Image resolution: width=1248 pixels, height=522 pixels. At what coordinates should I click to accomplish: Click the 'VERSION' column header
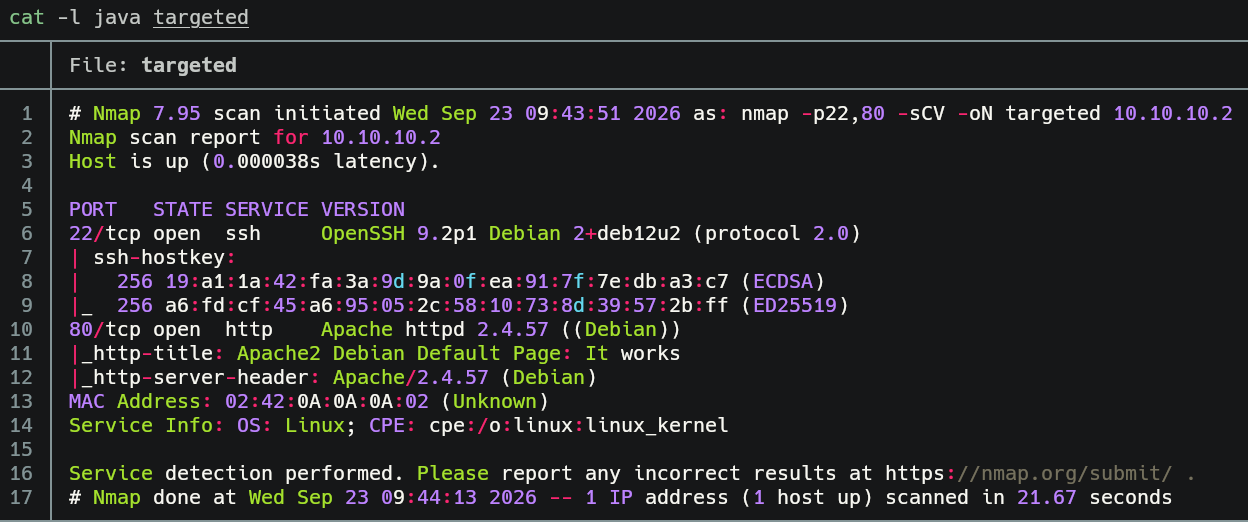[x=363, y=209]
